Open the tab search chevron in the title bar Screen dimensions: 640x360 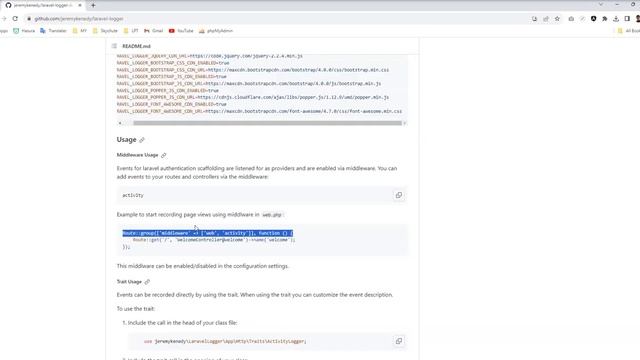point(601,4)
